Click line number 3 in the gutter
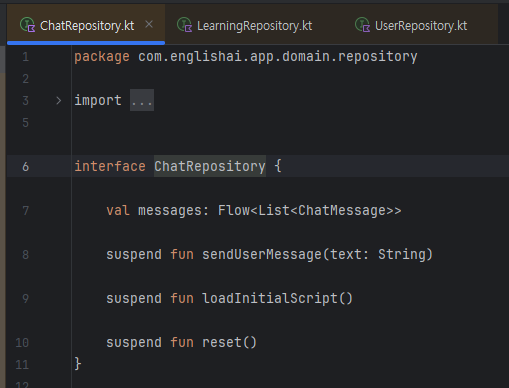The width and height of the screenshot is (509, 388). [x=25, y=100]
